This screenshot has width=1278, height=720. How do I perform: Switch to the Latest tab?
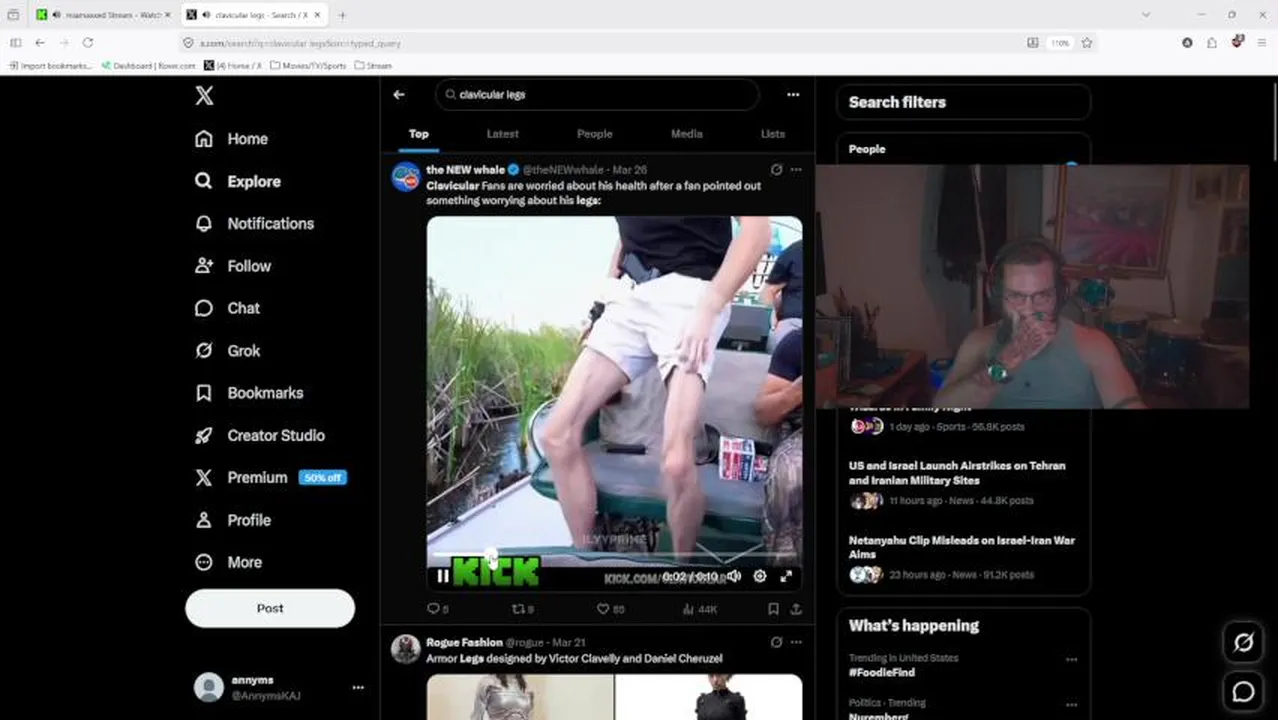coord(503,134)
